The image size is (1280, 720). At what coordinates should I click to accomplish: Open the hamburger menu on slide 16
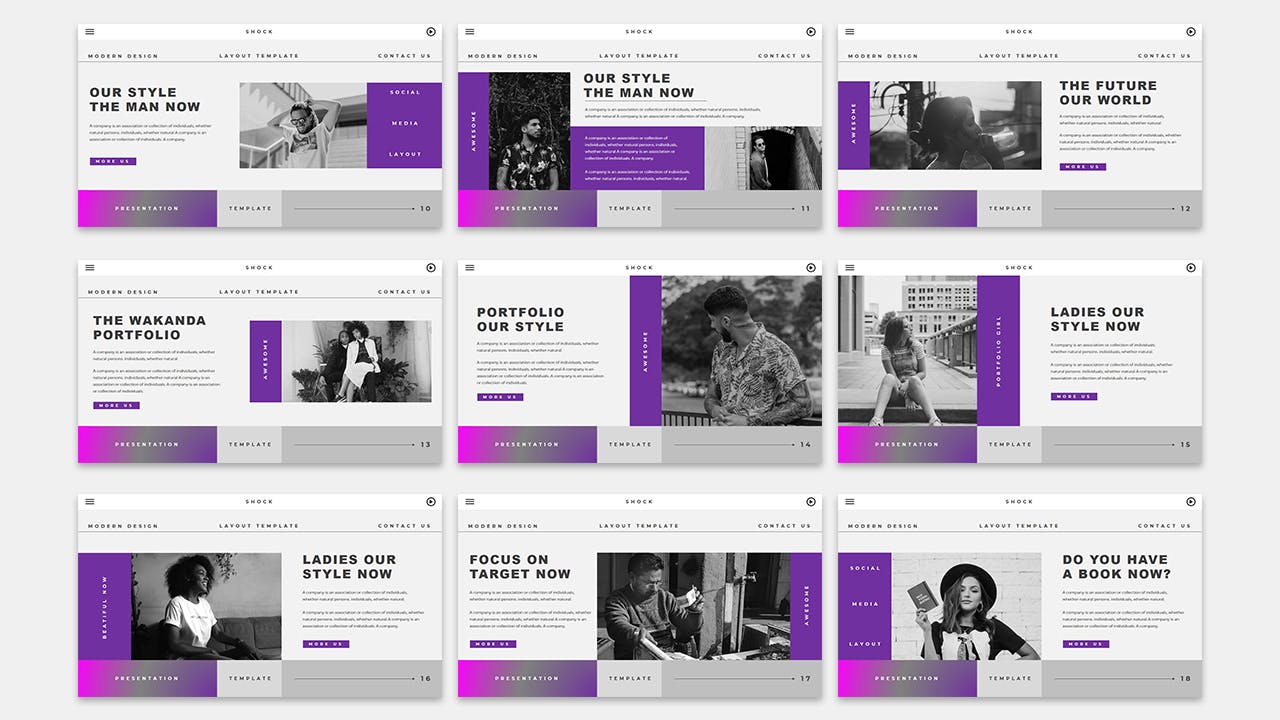[x=90, y=502]
